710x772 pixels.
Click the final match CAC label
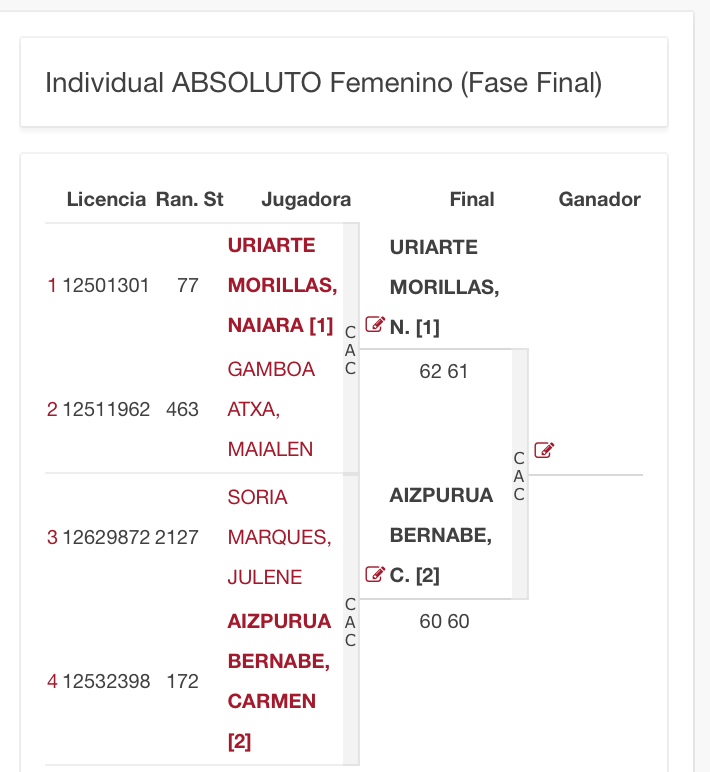coord(519,476)
